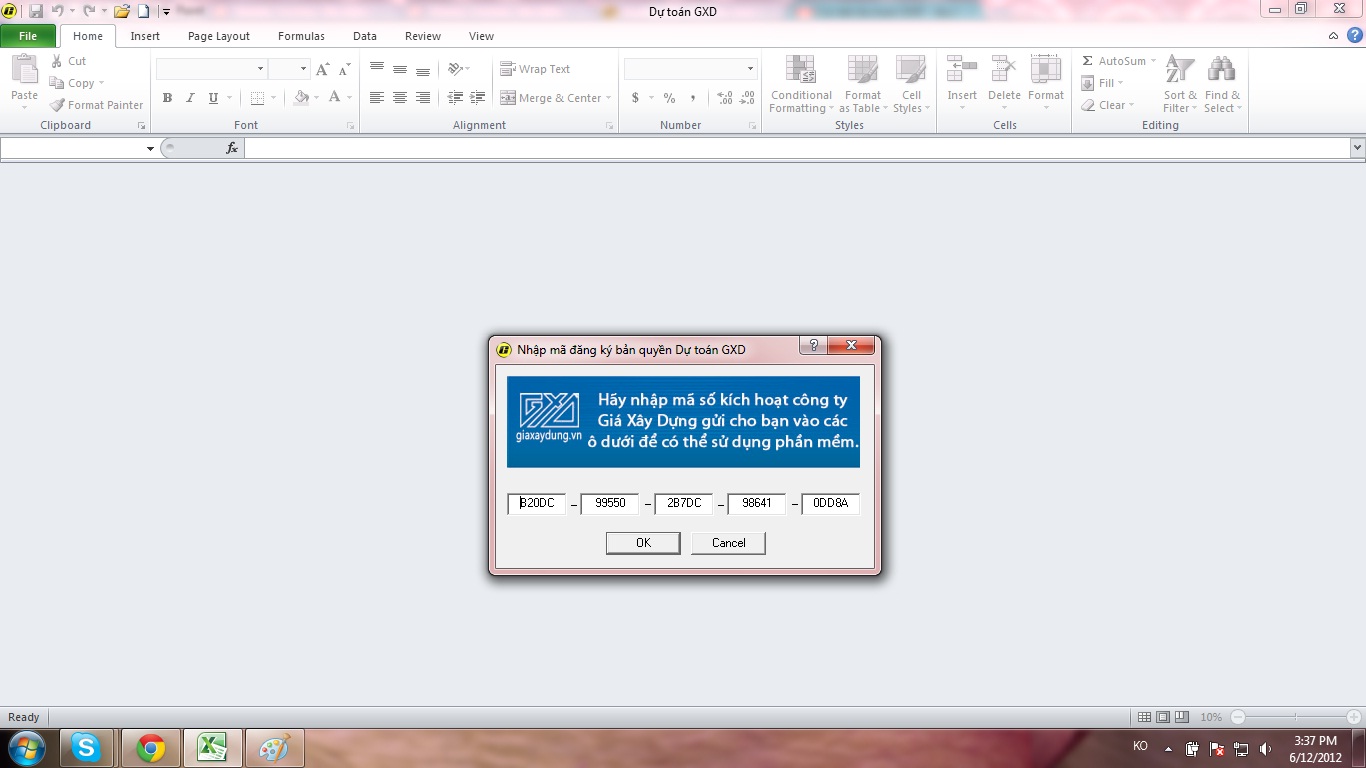Open the font name combo box

(211, 69)
